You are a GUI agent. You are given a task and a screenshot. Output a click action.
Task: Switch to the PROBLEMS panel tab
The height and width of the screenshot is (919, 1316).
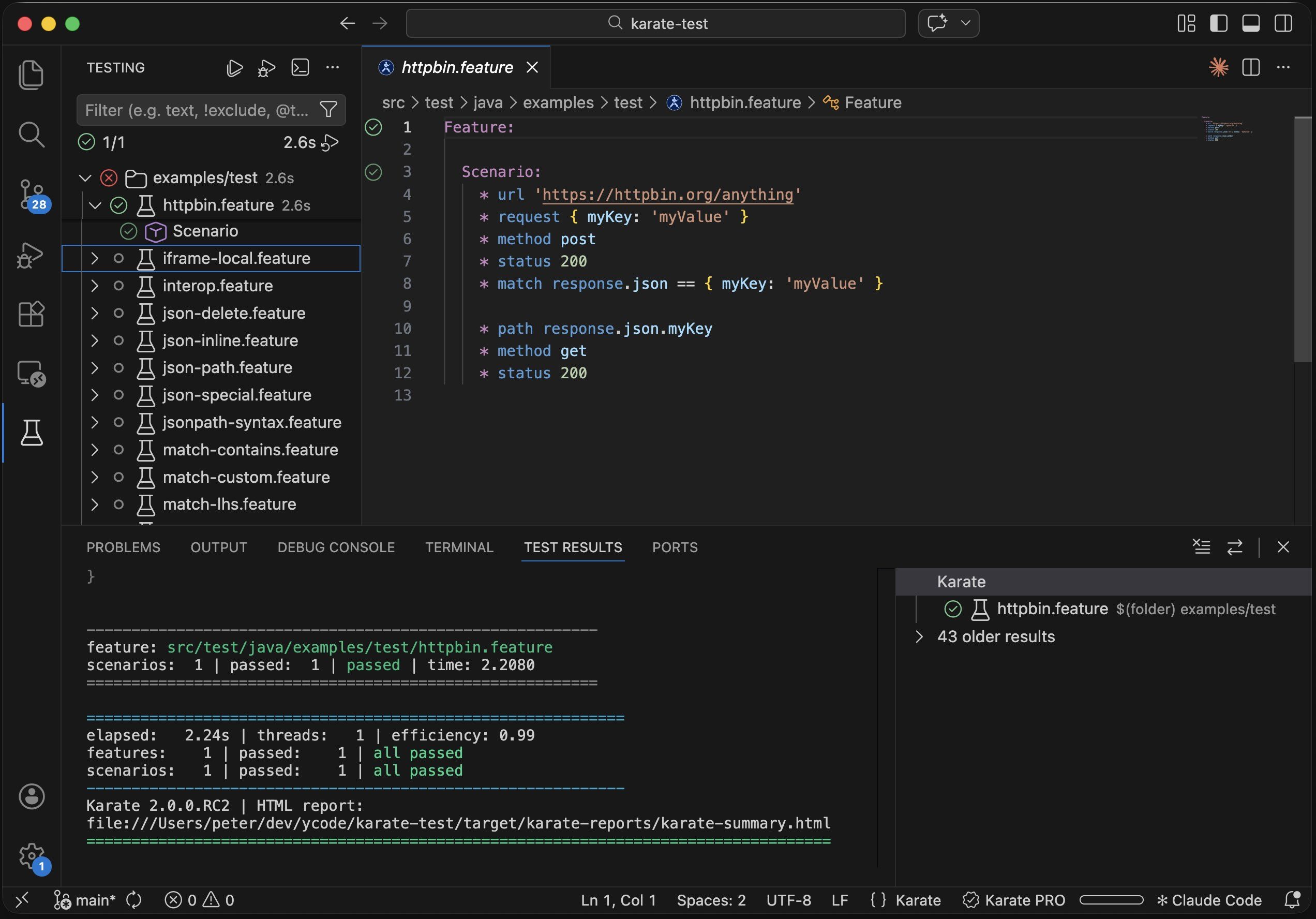pos(123,547)
